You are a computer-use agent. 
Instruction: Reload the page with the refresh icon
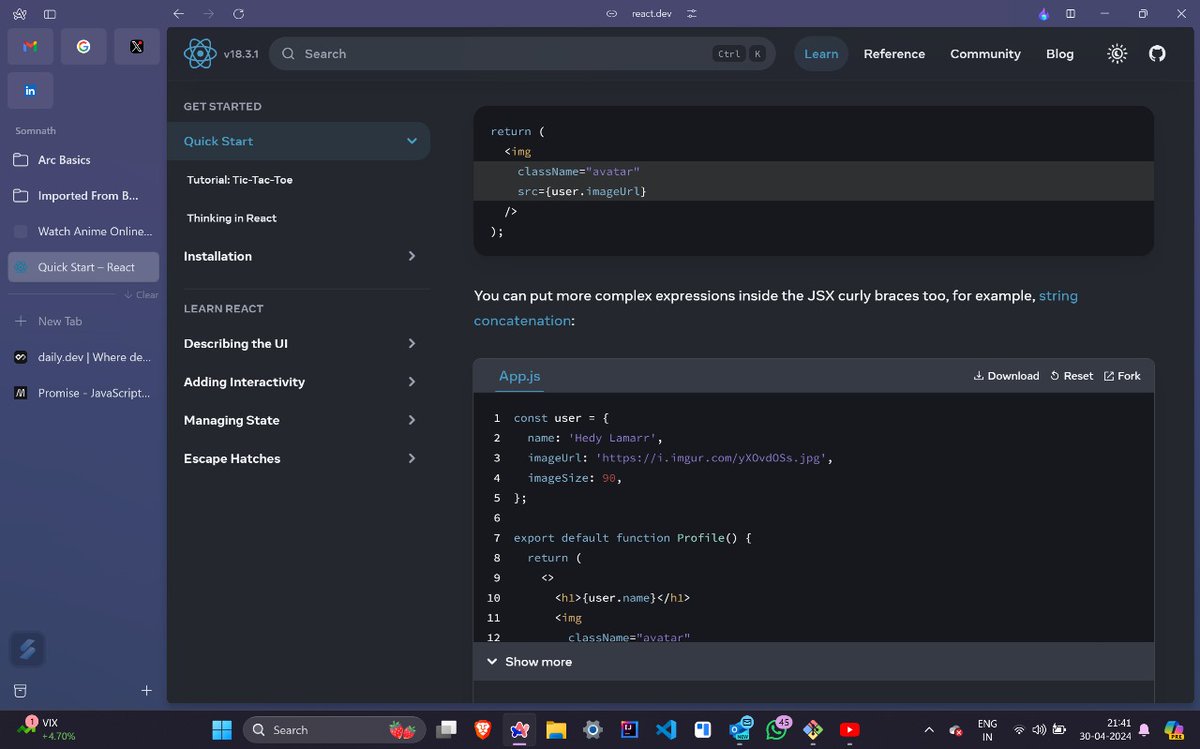(x=238, y=14)
